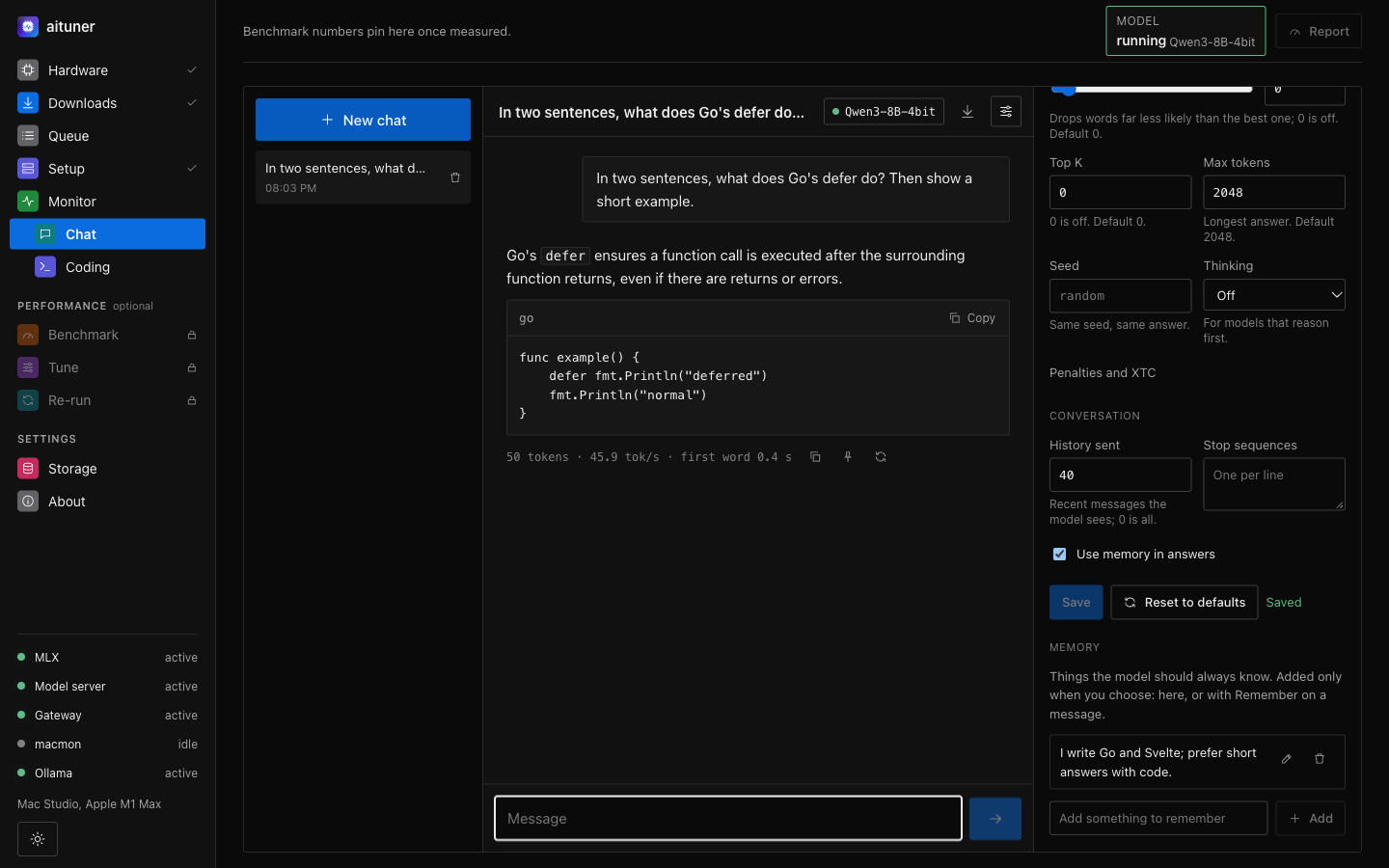Click the Downloads arrow icon
The height and width of the screenshot is (868, 1389).
pyautogui.click(x=28, y=103)
